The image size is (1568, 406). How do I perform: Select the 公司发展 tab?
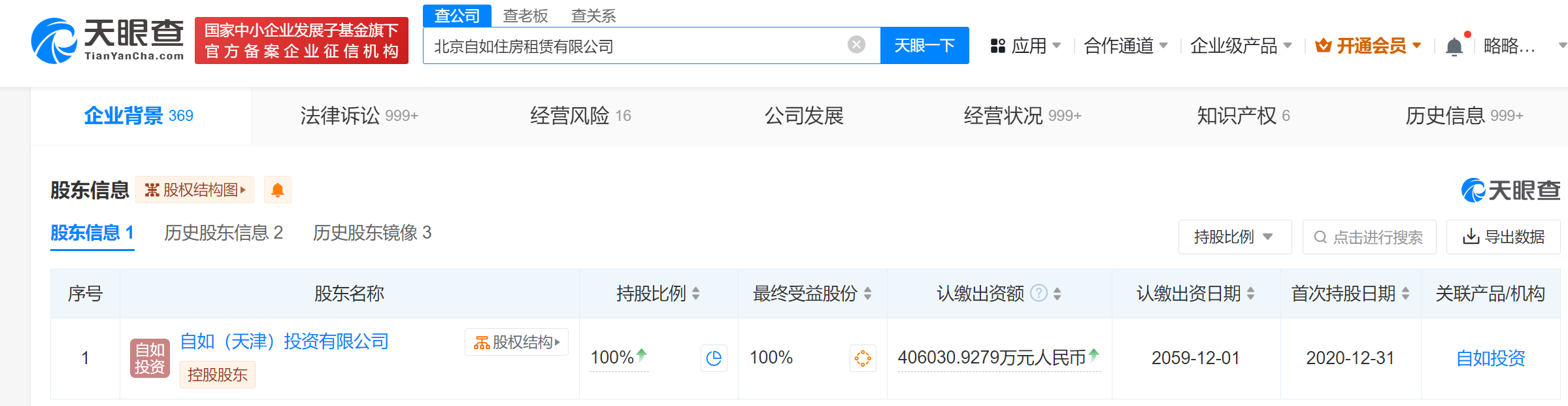coord(804,116)
